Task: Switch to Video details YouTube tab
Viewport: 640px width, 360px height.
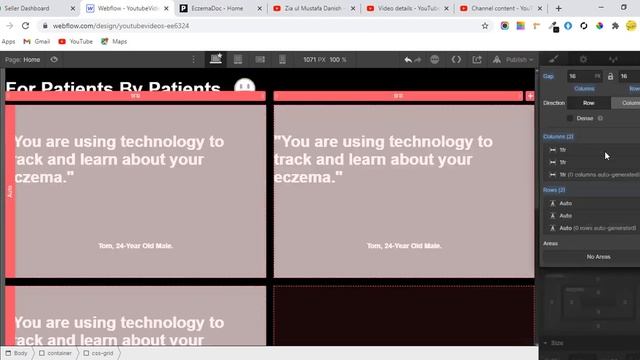Action: [408, 8]
